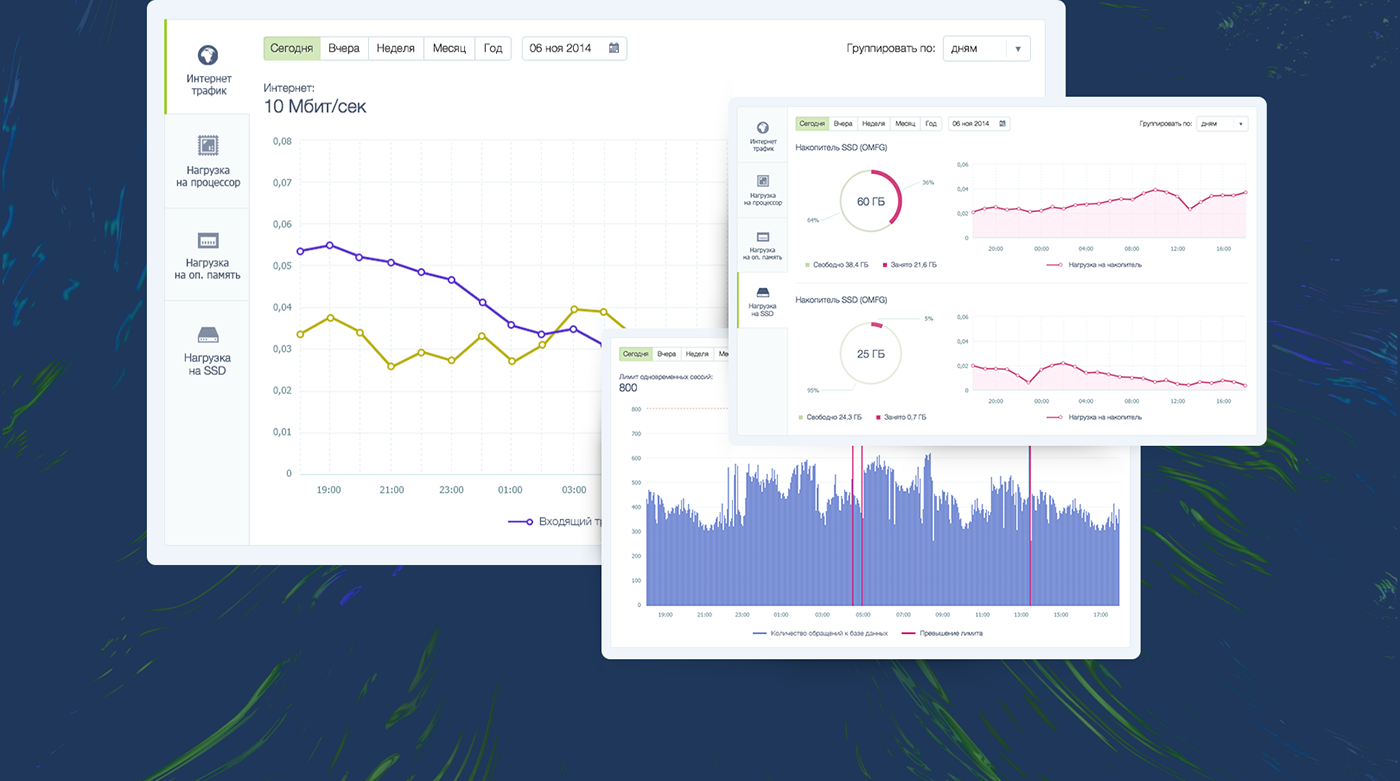Click globe icon in the large traffic panel sidebar
Image resolution: width=1400 pixels, height=781 pixels.
(x=208, y=55)
